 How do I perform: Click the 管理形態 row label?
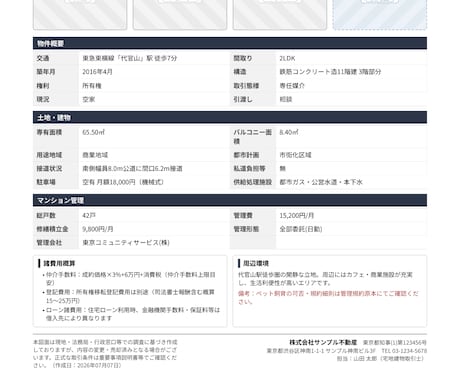(246, 229)
